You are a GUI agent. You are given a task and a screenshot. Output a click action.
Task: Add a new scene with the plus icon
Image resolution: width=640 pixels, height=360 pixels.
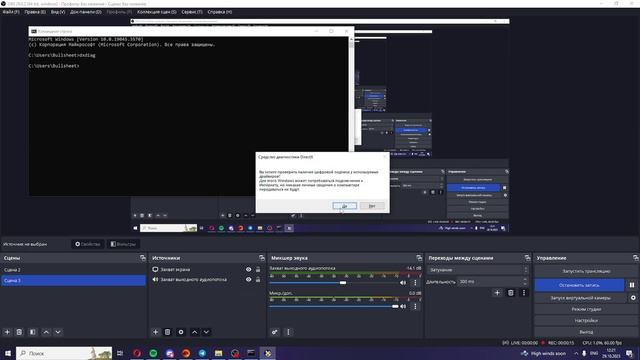(x=7, y=332)
